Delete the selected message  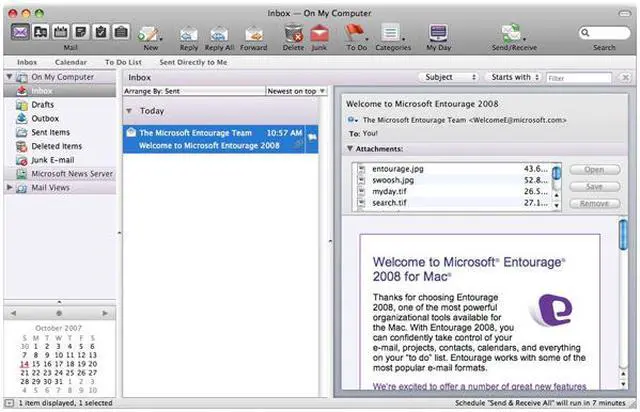(293, 33)
